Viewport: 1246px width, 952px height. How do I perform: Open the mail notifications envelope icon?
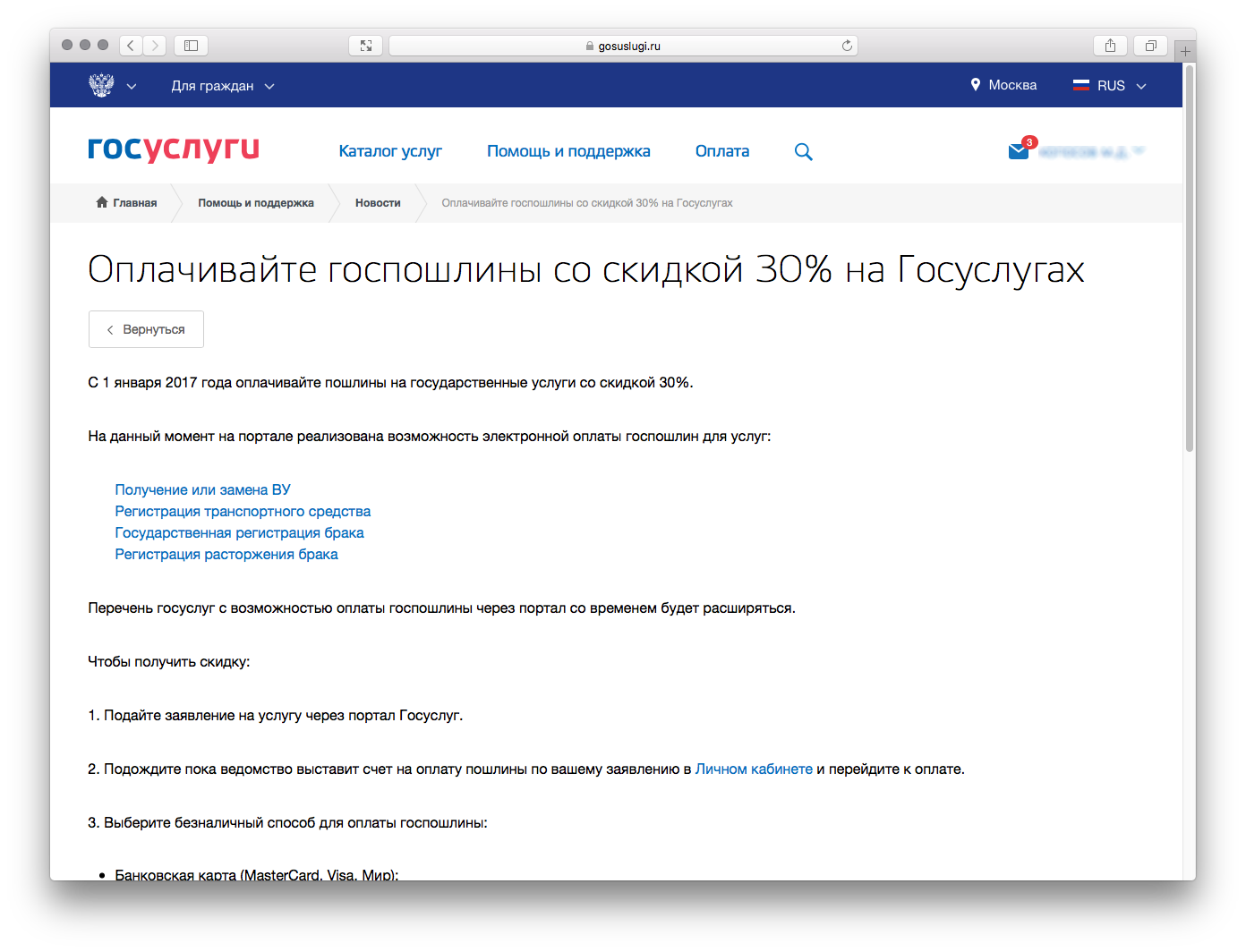[x=1019, y=151]
